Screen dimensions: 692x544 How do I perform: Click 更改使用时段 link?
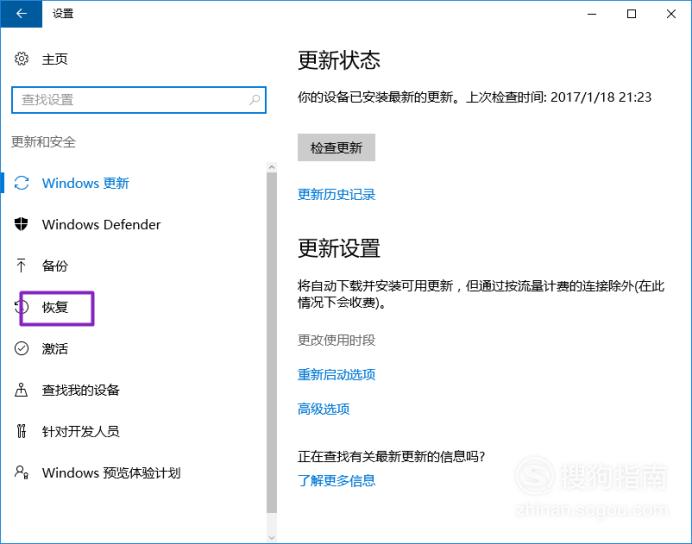(336, 340)
